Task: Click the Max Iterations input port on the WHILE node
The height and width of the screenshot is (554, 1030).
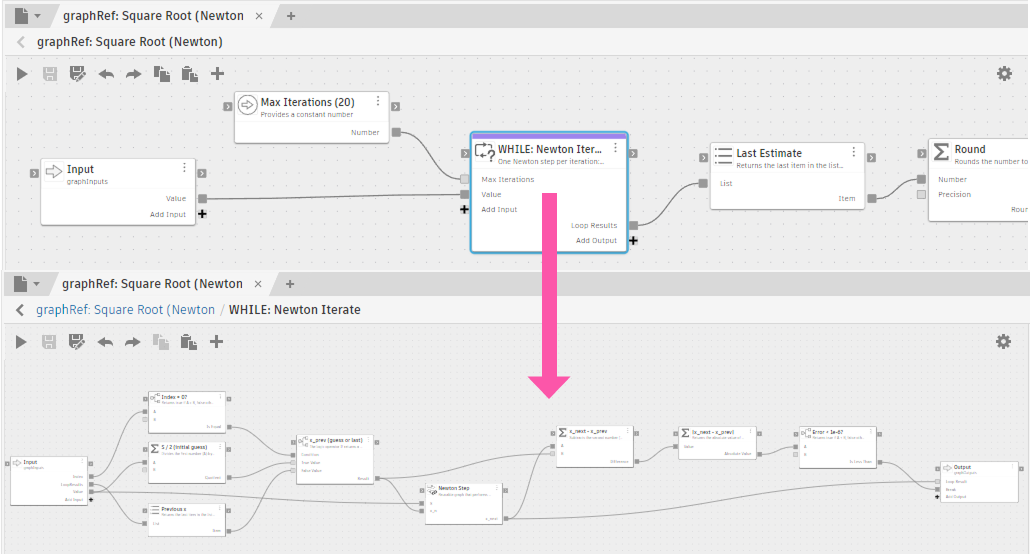Action: click(x=464, y=179)
